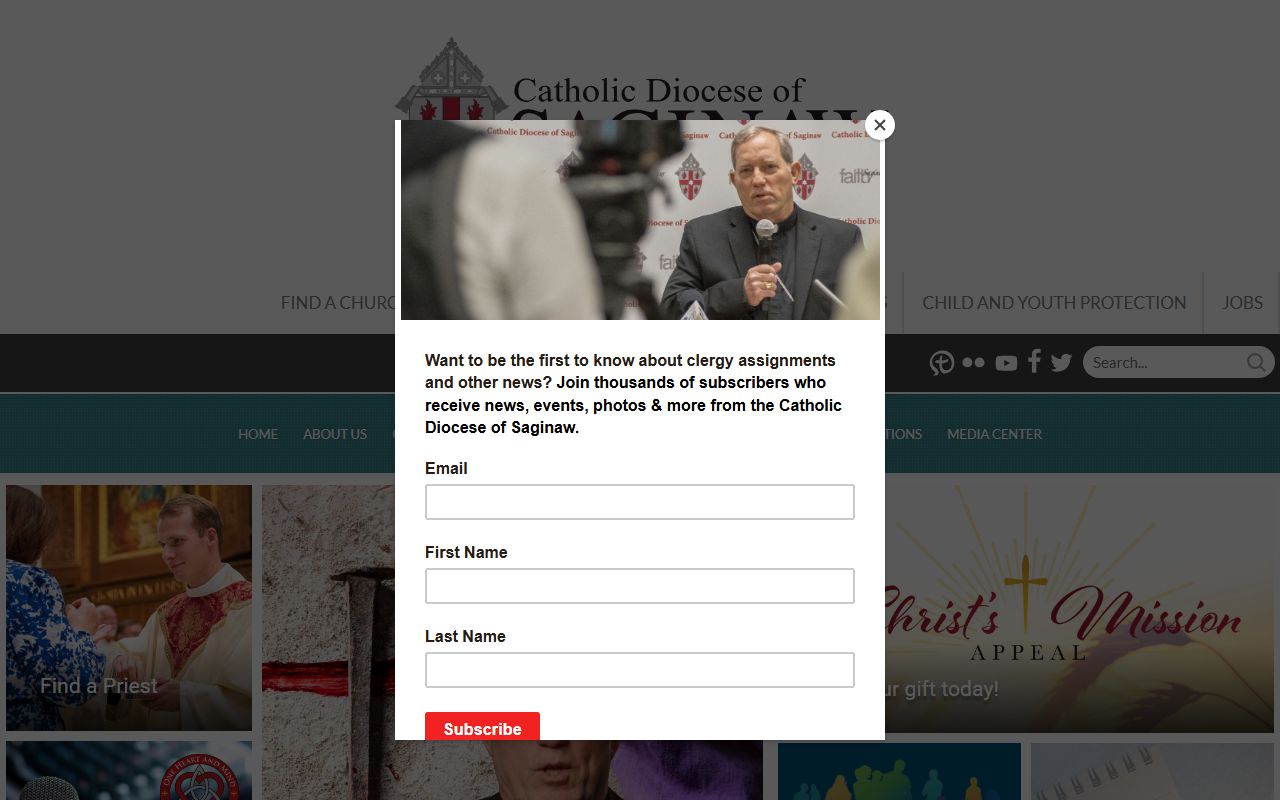Open the Find a Priest tile
The image size is (1280, 800).
129,608
